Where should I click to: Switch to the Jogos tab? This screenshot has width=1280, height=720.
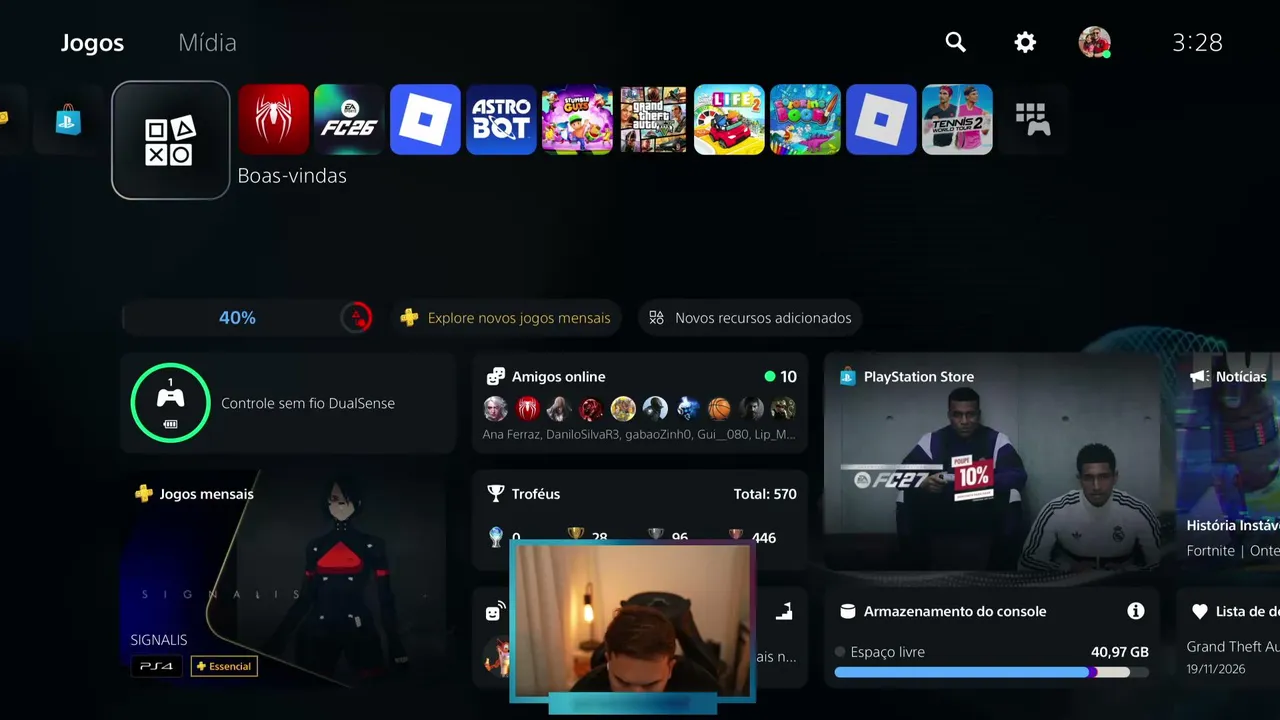pyautogui.click(x=92, y=43)
